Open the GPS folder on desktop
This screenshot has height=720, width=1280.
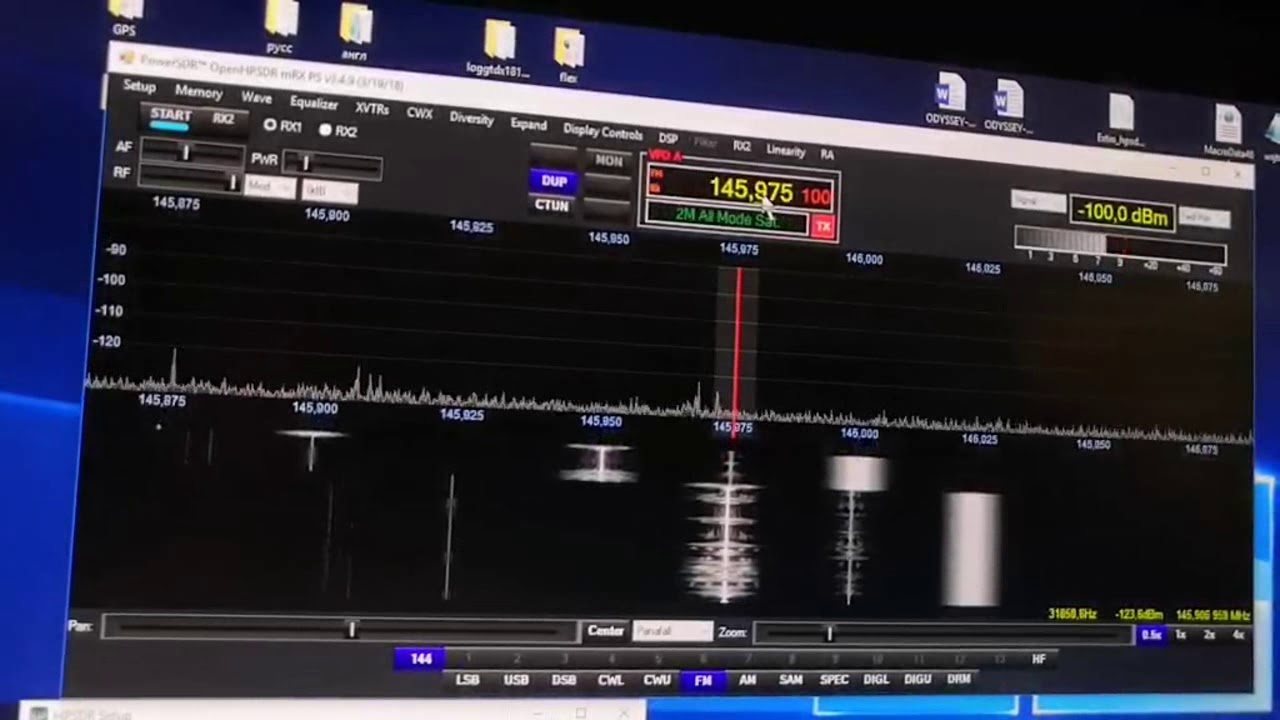tap(125, 15)
